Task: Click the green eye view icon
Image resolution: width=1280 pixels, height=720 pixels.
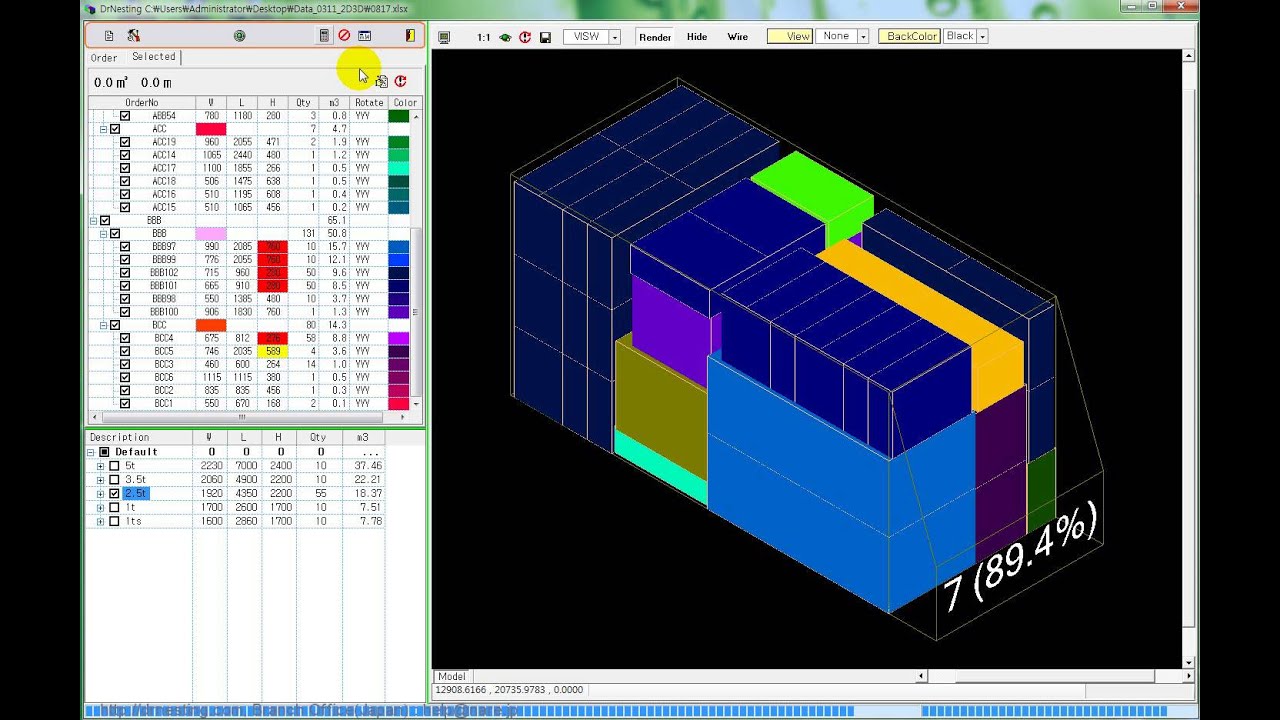Action: pyautogui.click(x=505, y=37)
